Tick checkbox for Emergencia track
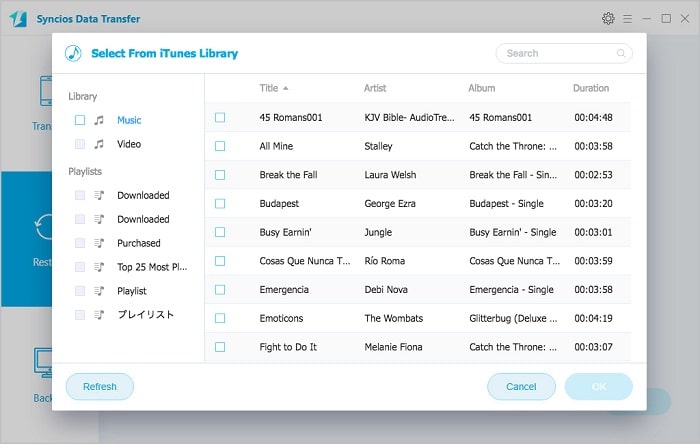Screen dimensions: 700x444 pyautogui.click(x=220, y=290)
